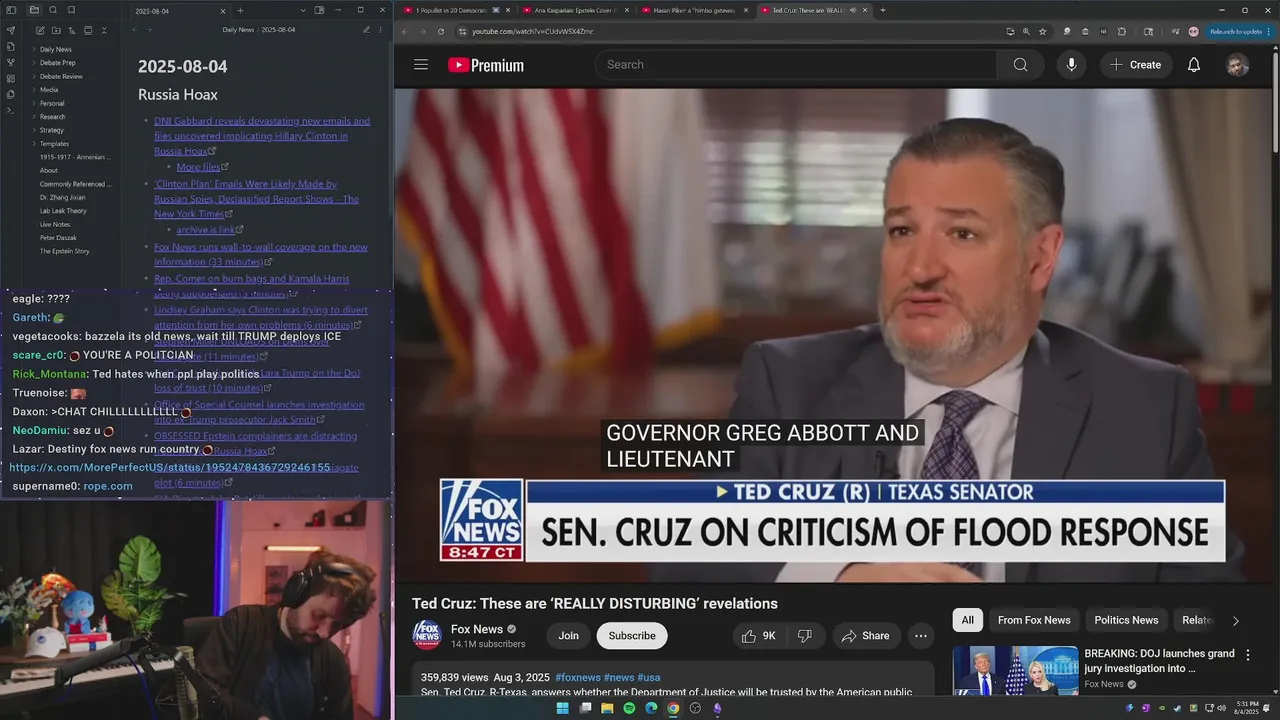Click Join button for Fox News
The image size is (1280, 720).
coord(568,636)
